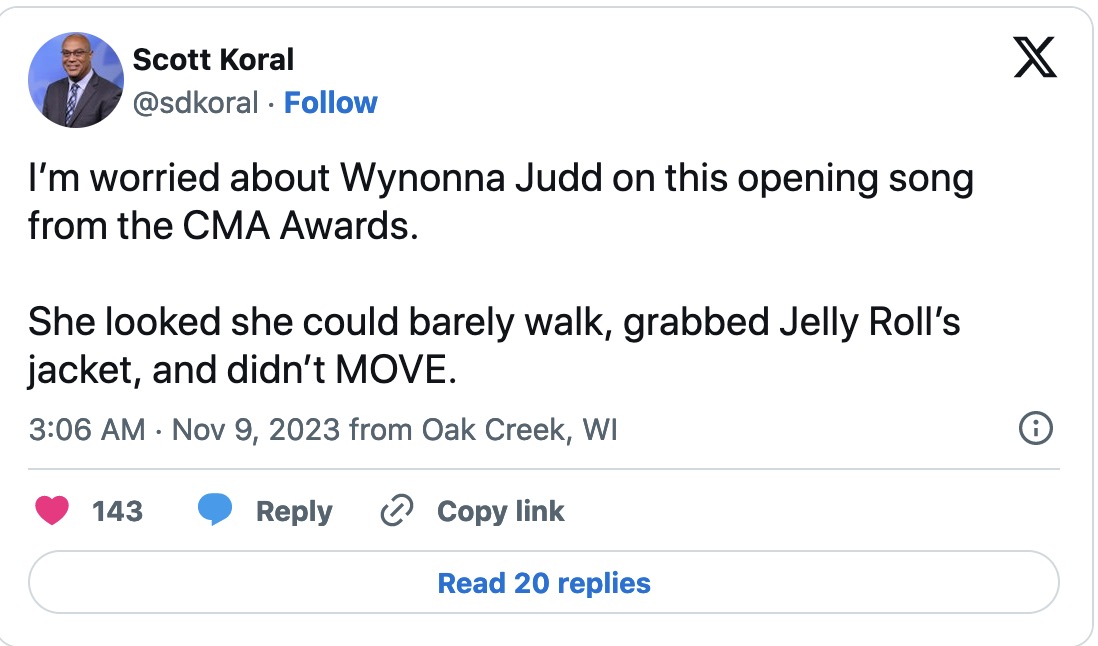Click the chain link icon
Viewport: 1098px width, 646px height.
pos(397,511)
